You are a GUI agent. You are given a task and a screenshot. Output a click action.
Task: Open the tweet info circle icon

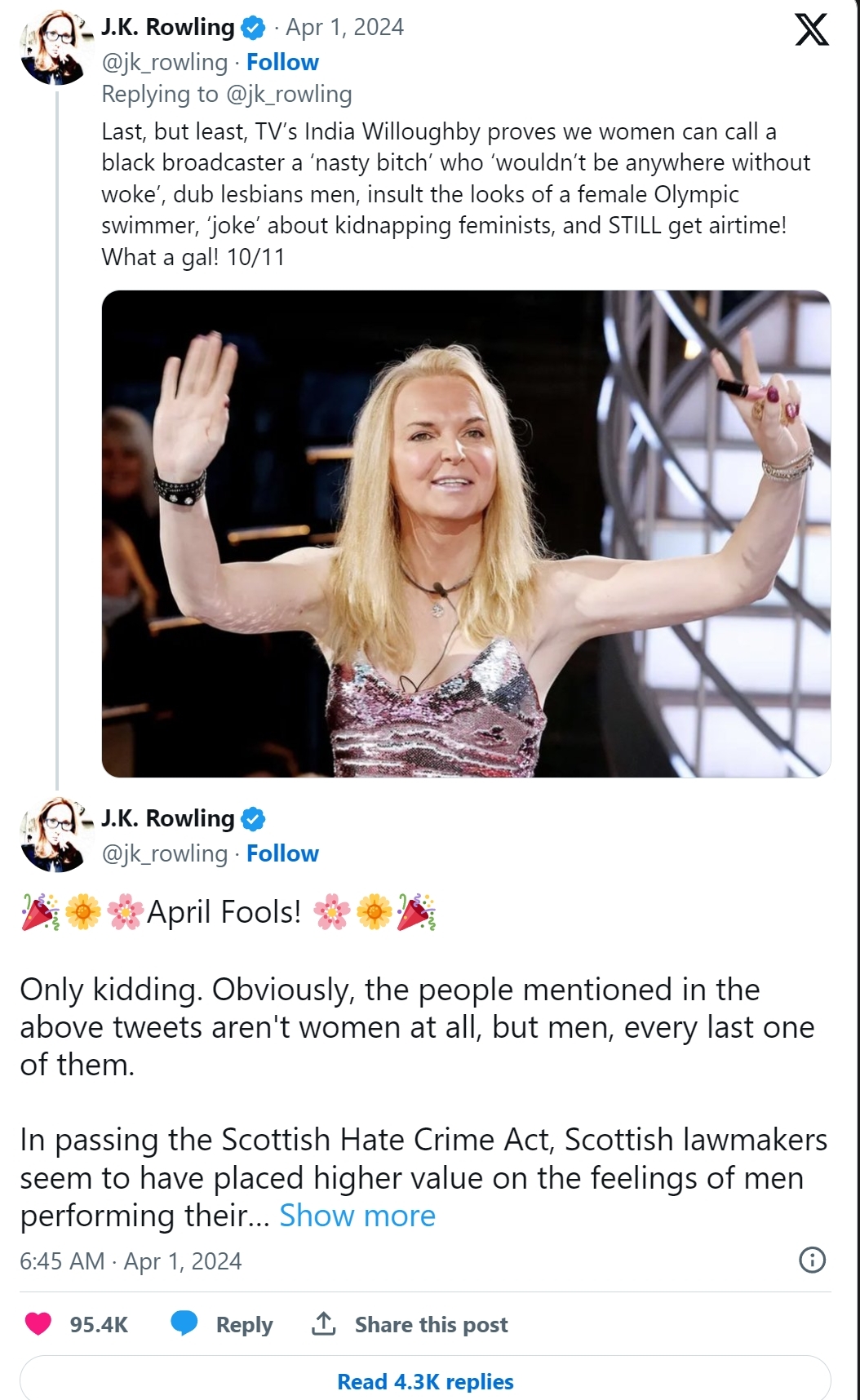pos(812,1260)
